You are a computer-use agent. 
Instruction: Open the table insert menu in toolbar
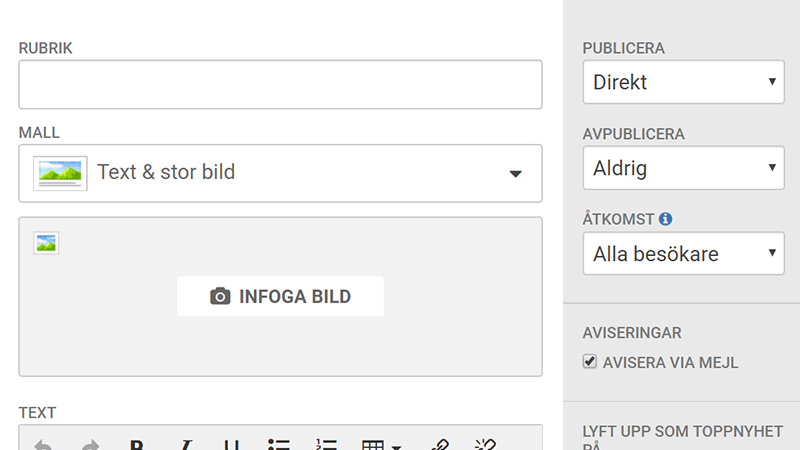click(381, 446)
